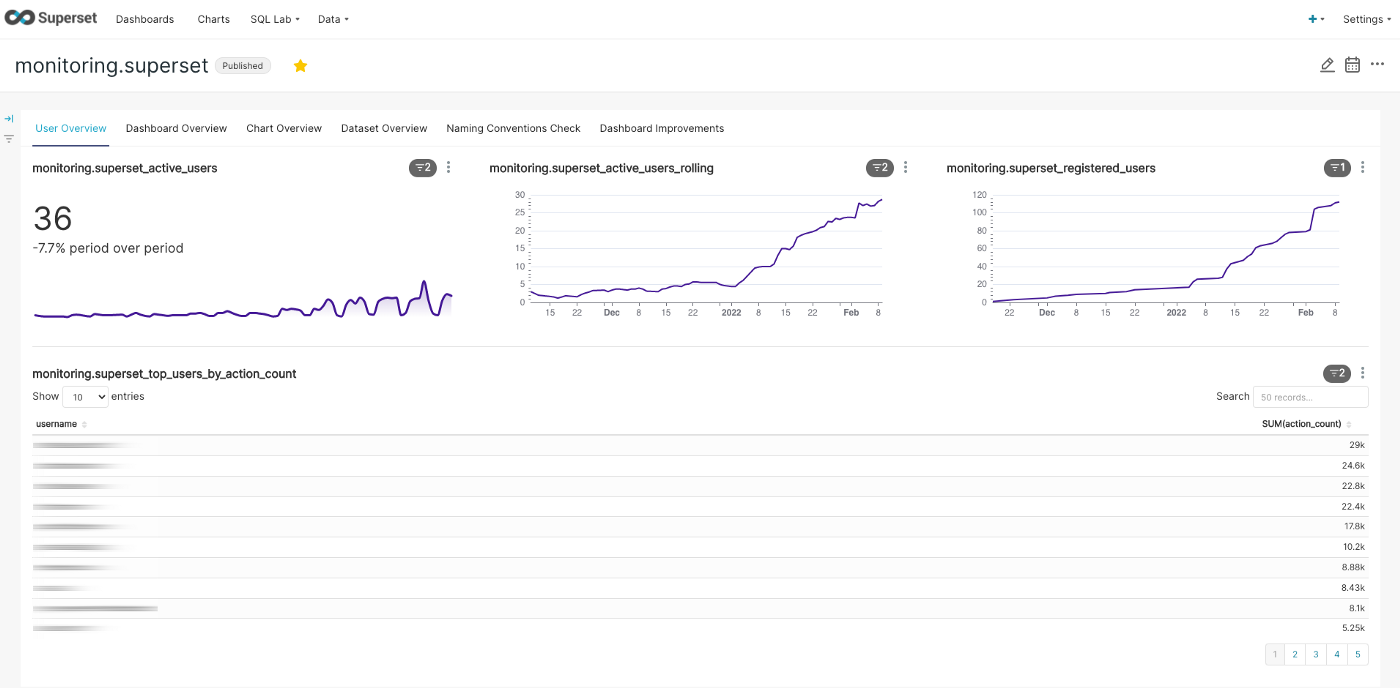Open the Naming Conventions Check tab
1400x688 pixels.
[513, 128]
